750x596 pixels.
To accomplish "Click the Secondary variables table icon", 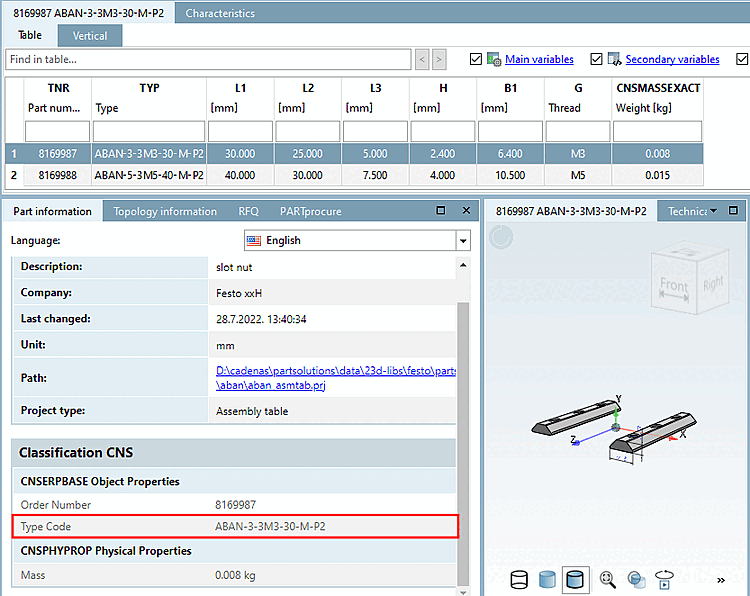I will pyautogui.click(x=615, y=59).
